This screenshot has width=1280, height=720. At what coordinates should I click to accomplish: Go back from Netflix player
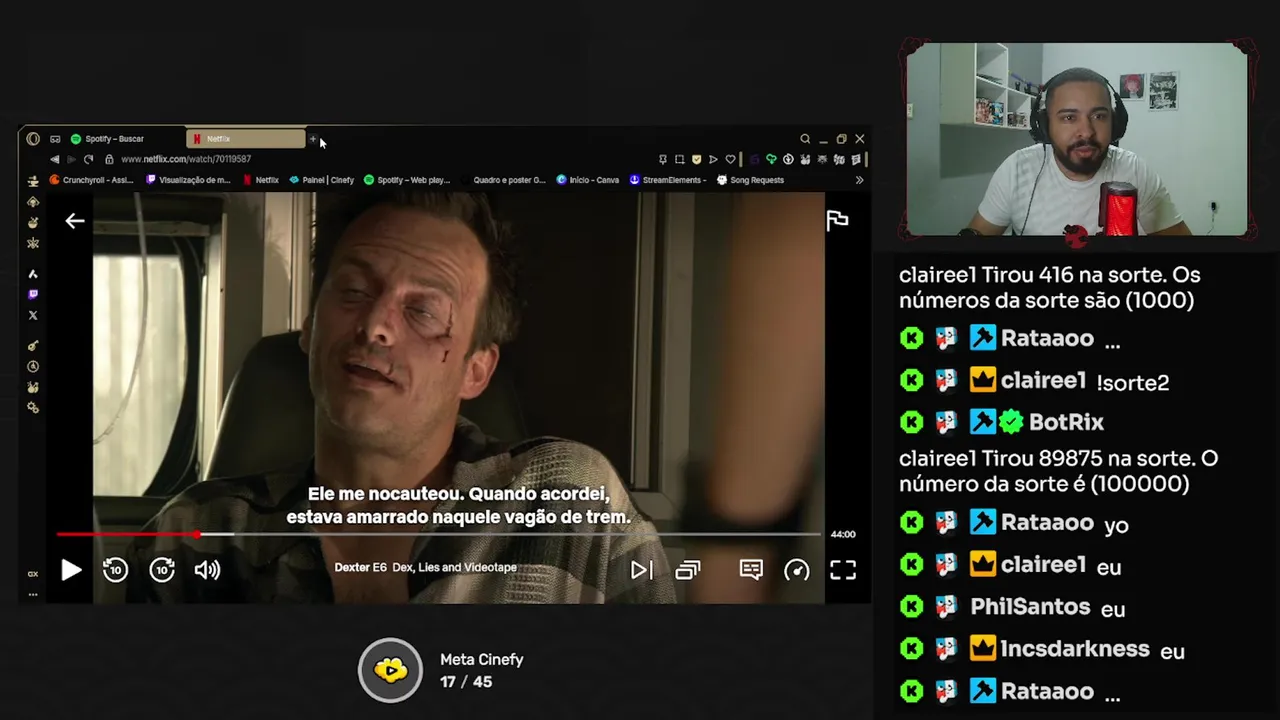(x=75, y=221)
